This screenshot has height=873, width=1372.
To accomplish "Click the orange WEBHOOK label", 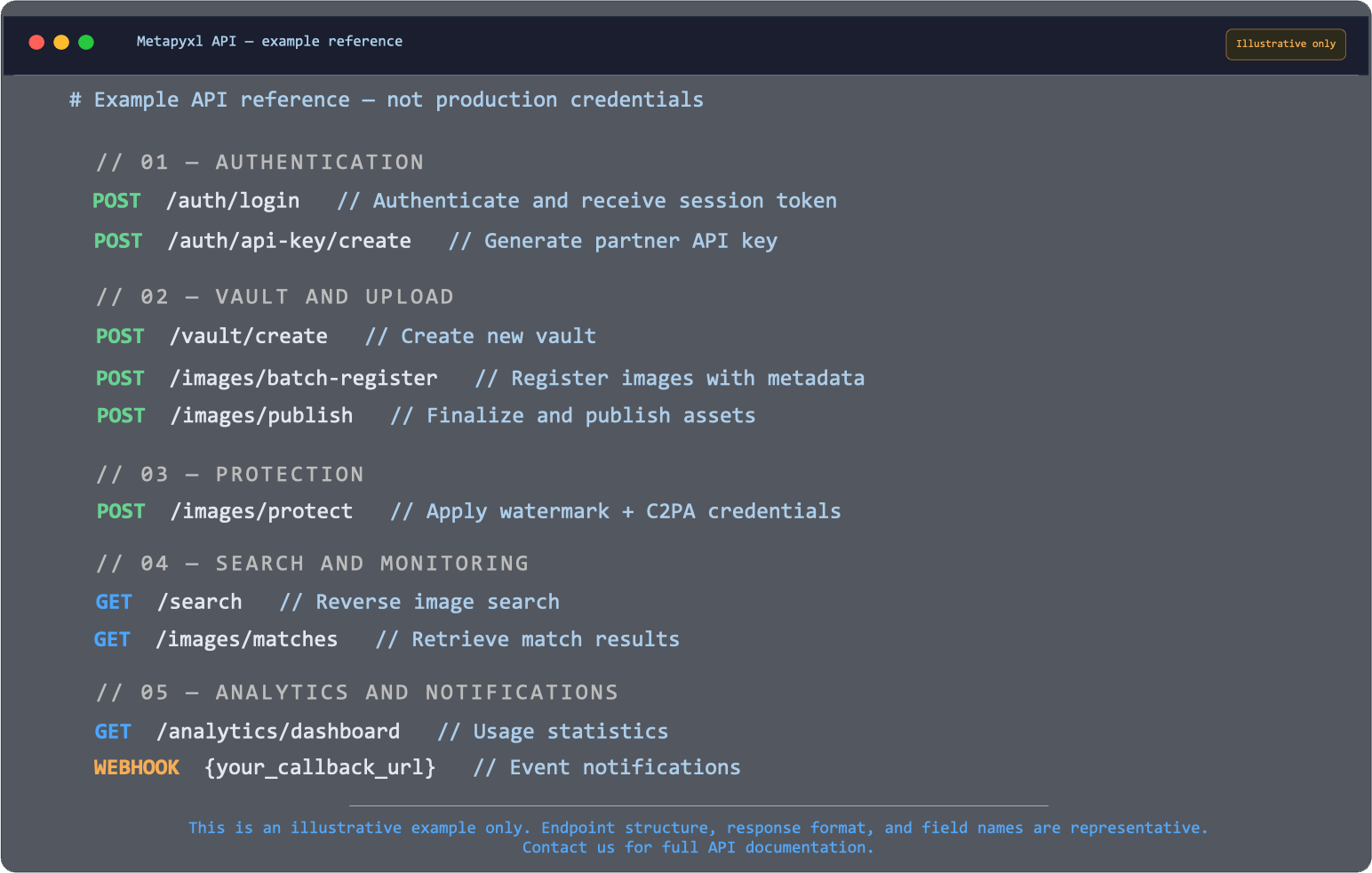I will (137, 767).
